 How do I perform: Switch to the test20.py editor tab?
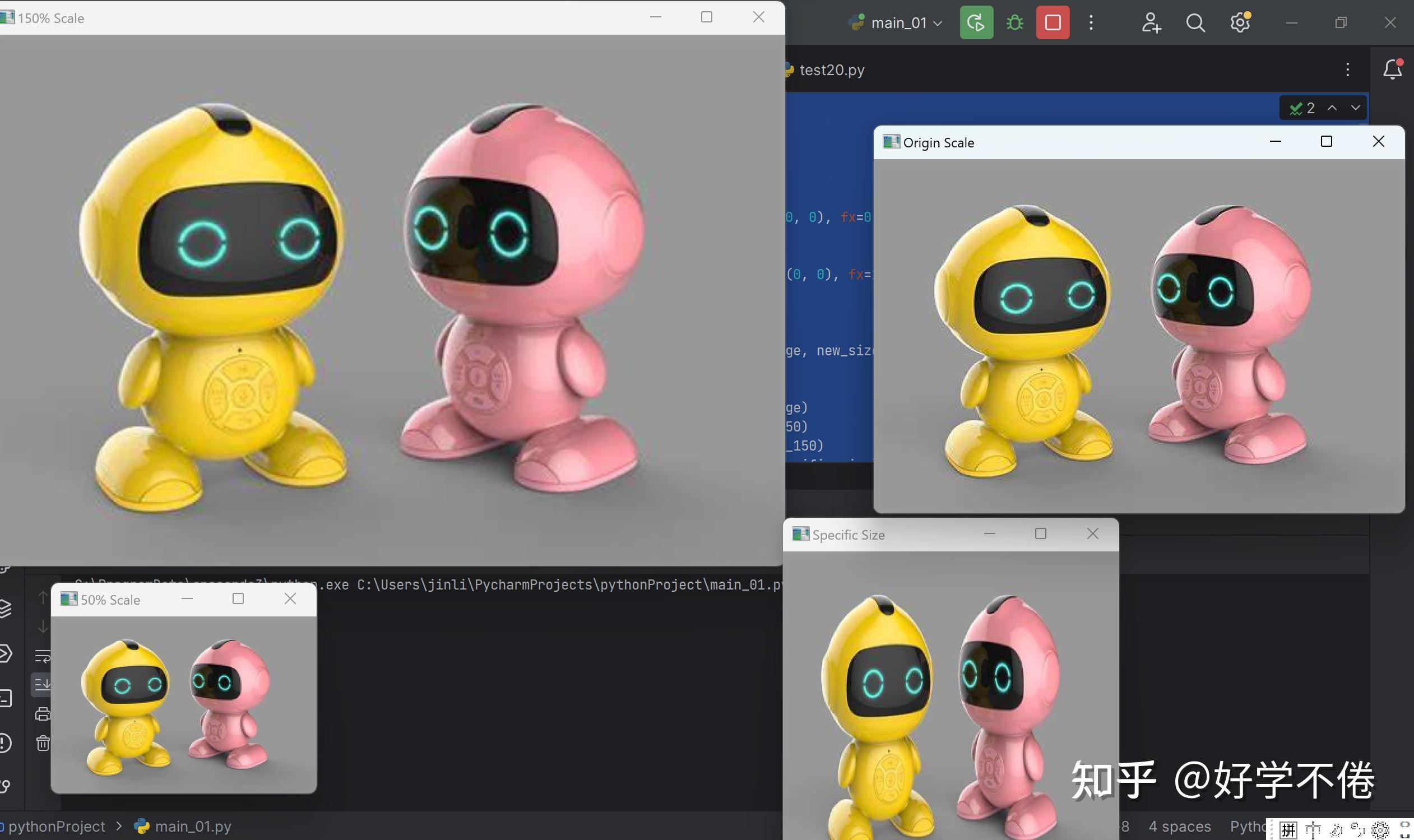point(831,69)
